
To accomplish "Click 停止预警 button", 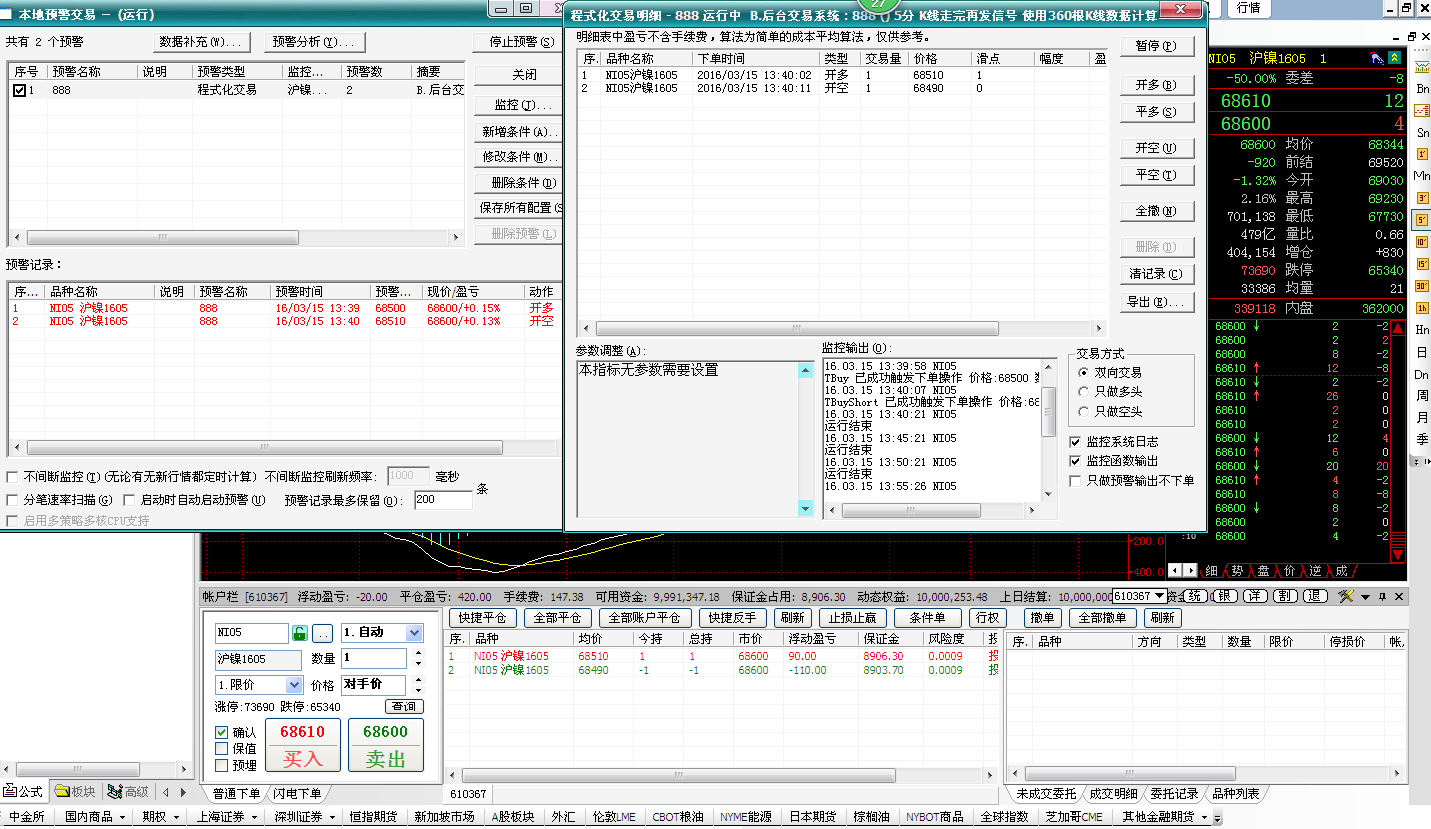I will [x=521, y=42].
